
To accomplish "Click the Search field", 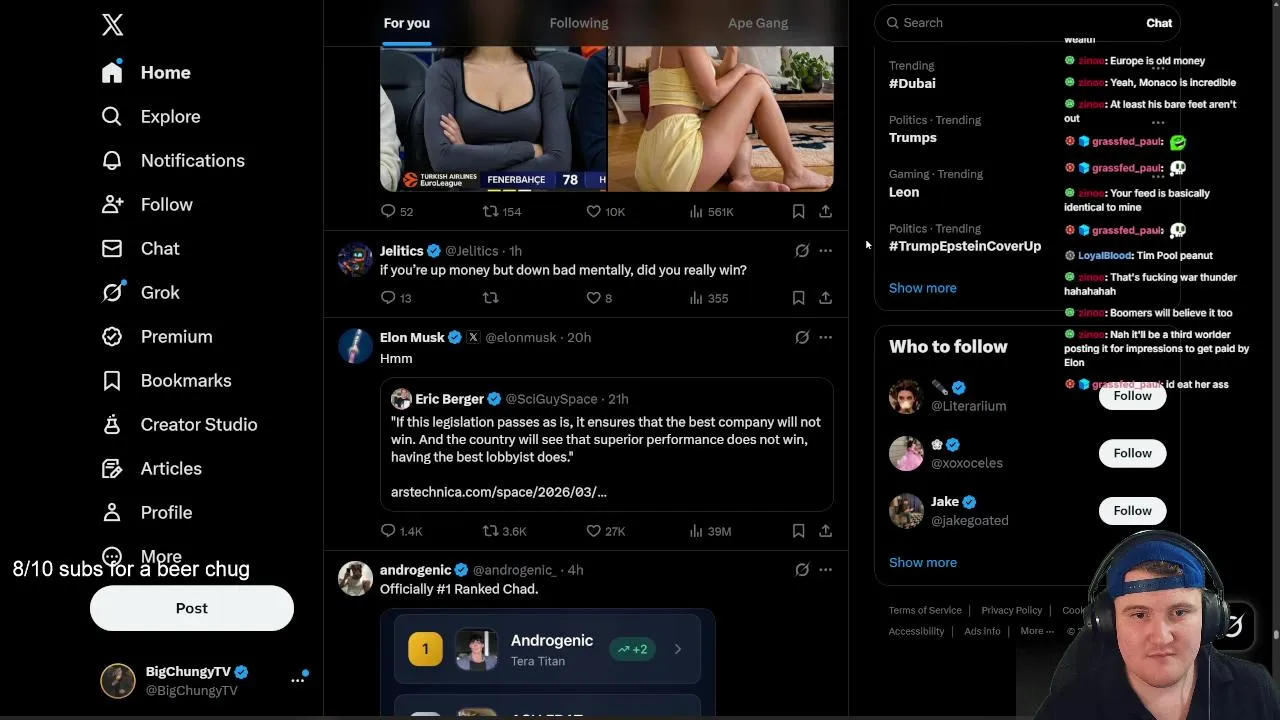I will click(x=1028, y=22).
